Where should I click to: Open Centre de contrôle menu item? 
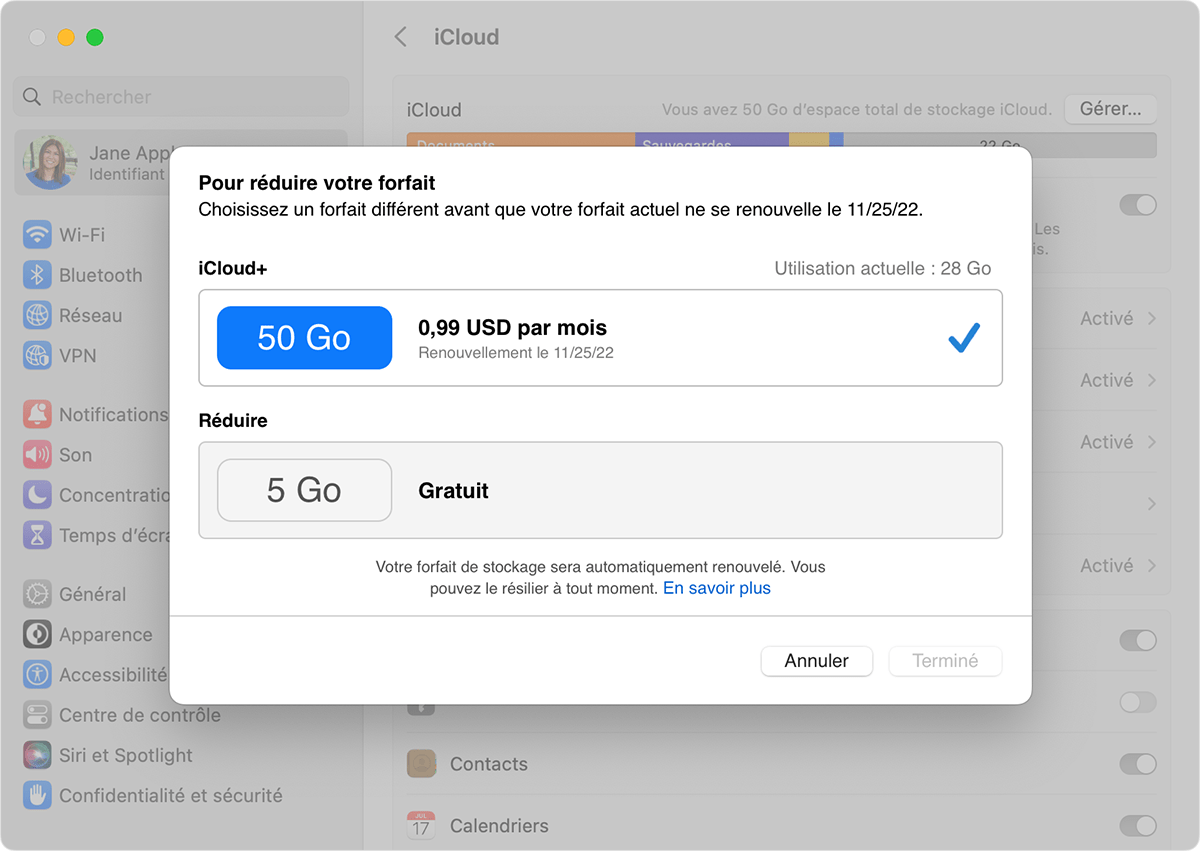click(139, 715)
